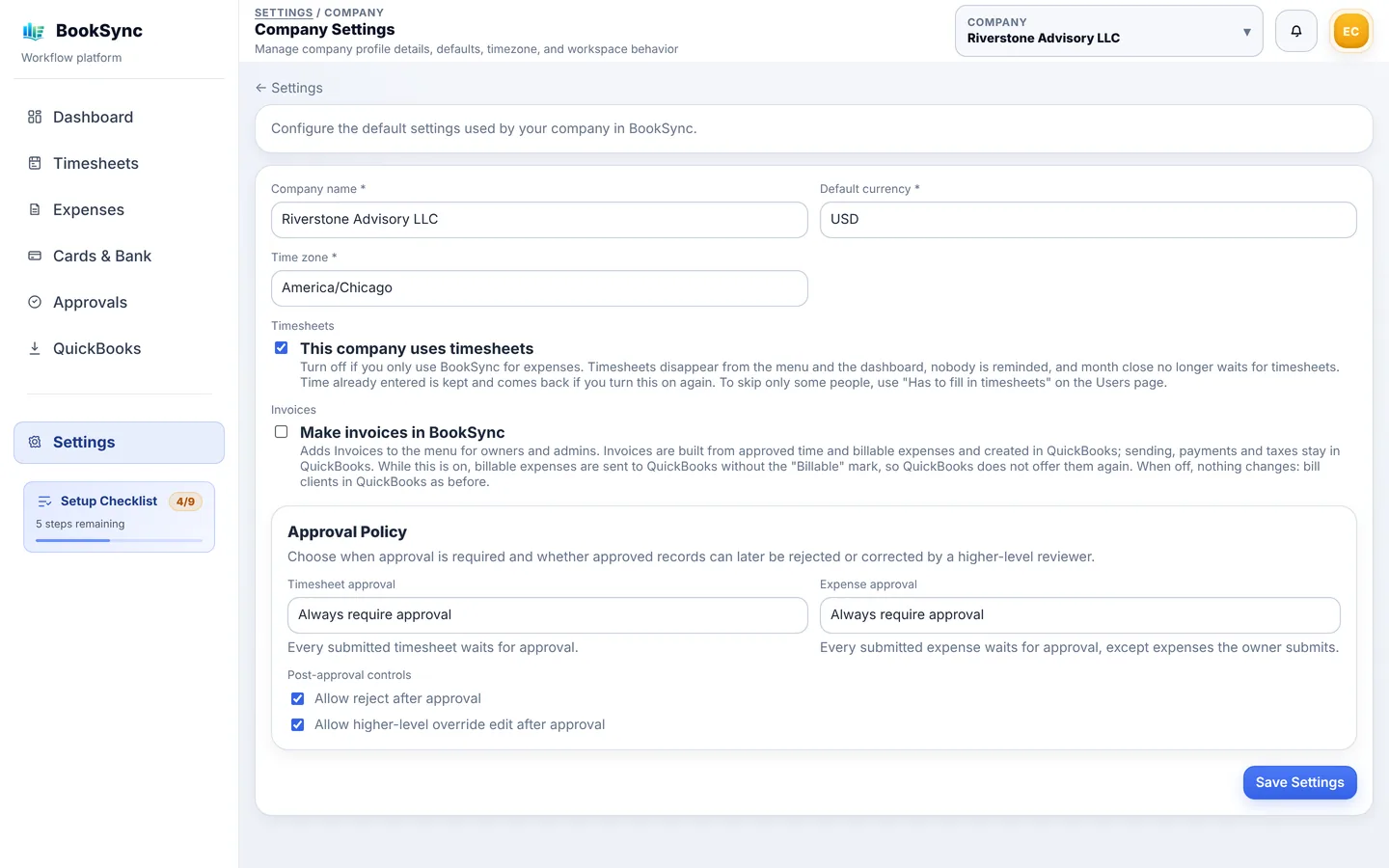Click 'Every submitted timesheet waits for approval.' text

point(433,647)
